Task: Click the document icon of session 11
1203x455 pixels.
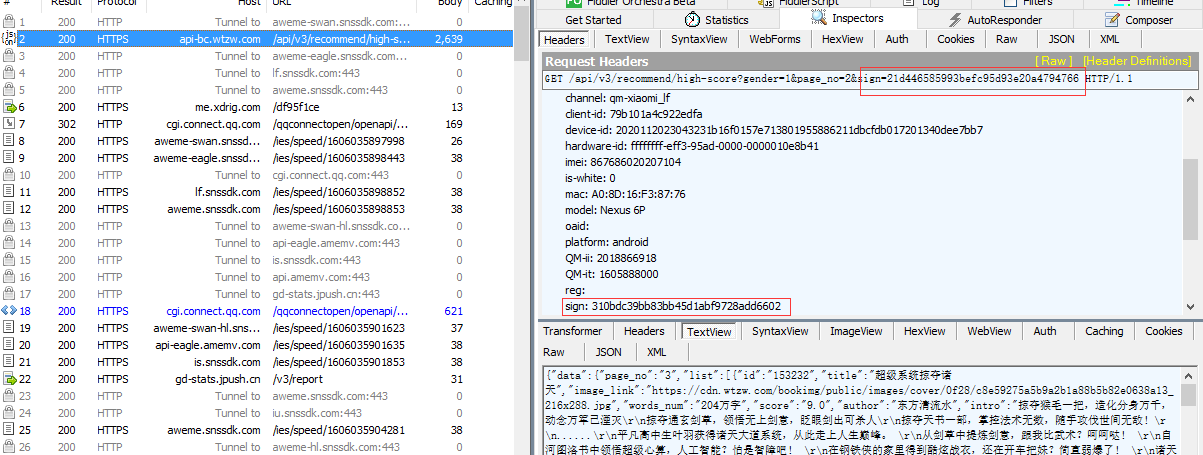Action: pyautogui.click(x=10, y=191)
